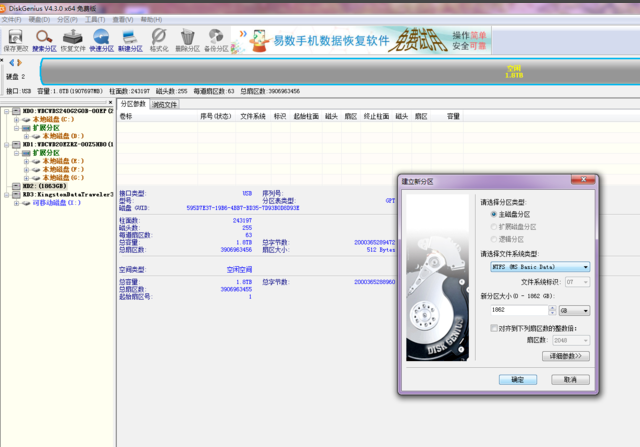Confirm with the 确定 button
The height and width of the screenshot is (447, 640).
tap(518, 380)
